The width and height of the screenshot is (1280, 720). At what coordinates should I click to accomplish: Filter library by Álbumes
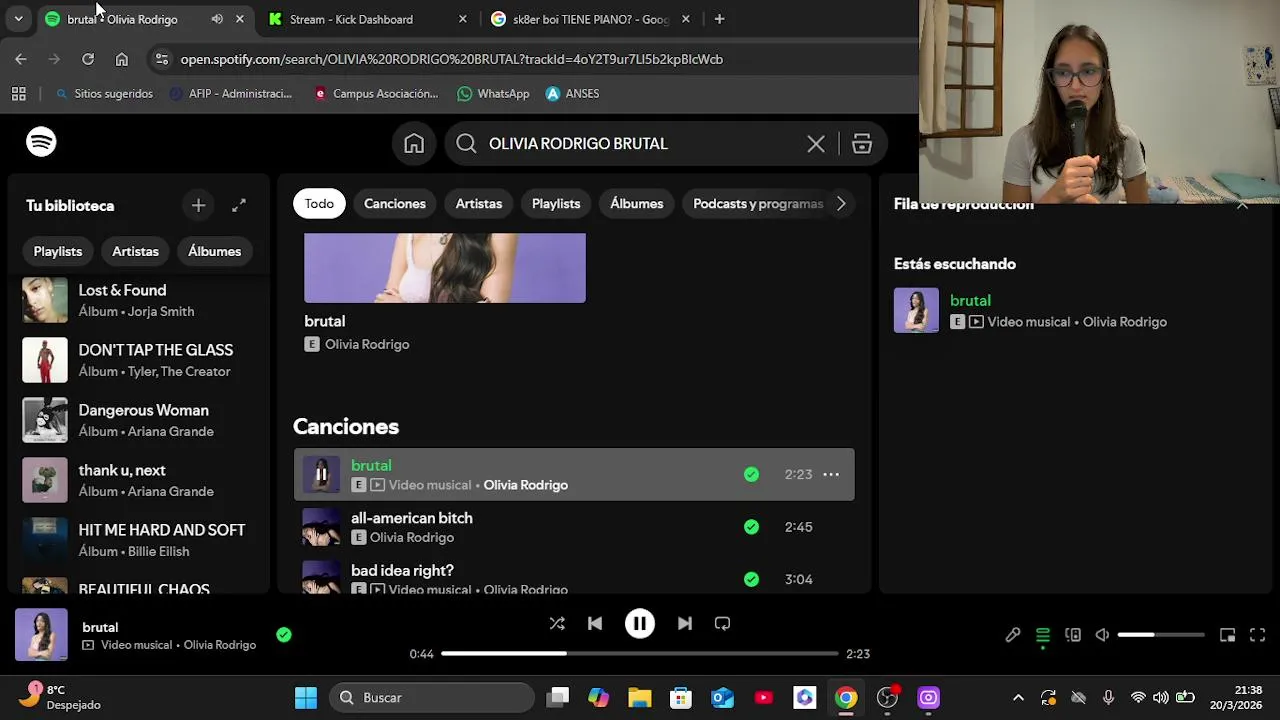(215, 251)
